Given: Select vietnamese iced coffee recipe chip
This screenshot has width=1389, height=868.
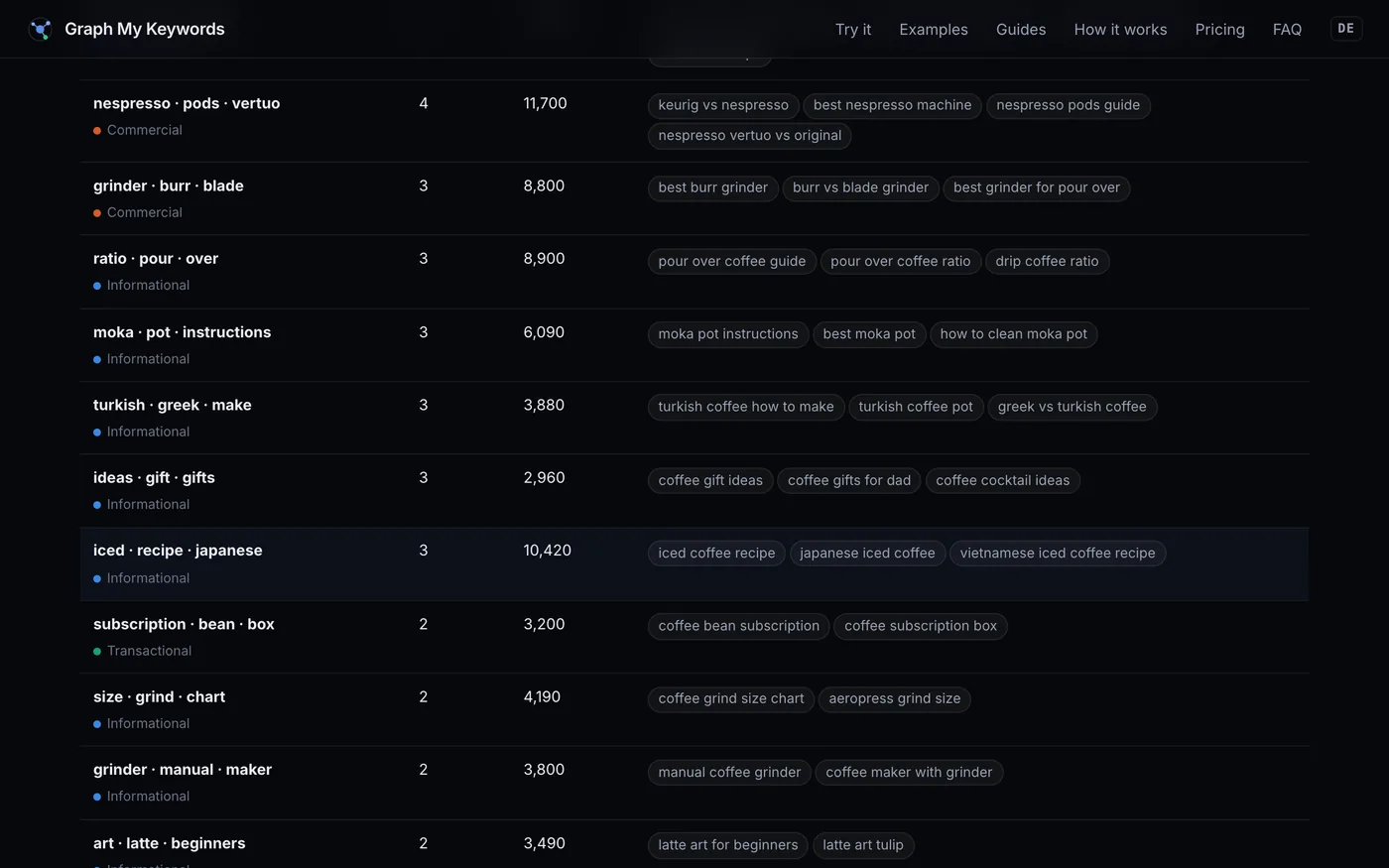Looking at the screenshot, I should 1057,554.
